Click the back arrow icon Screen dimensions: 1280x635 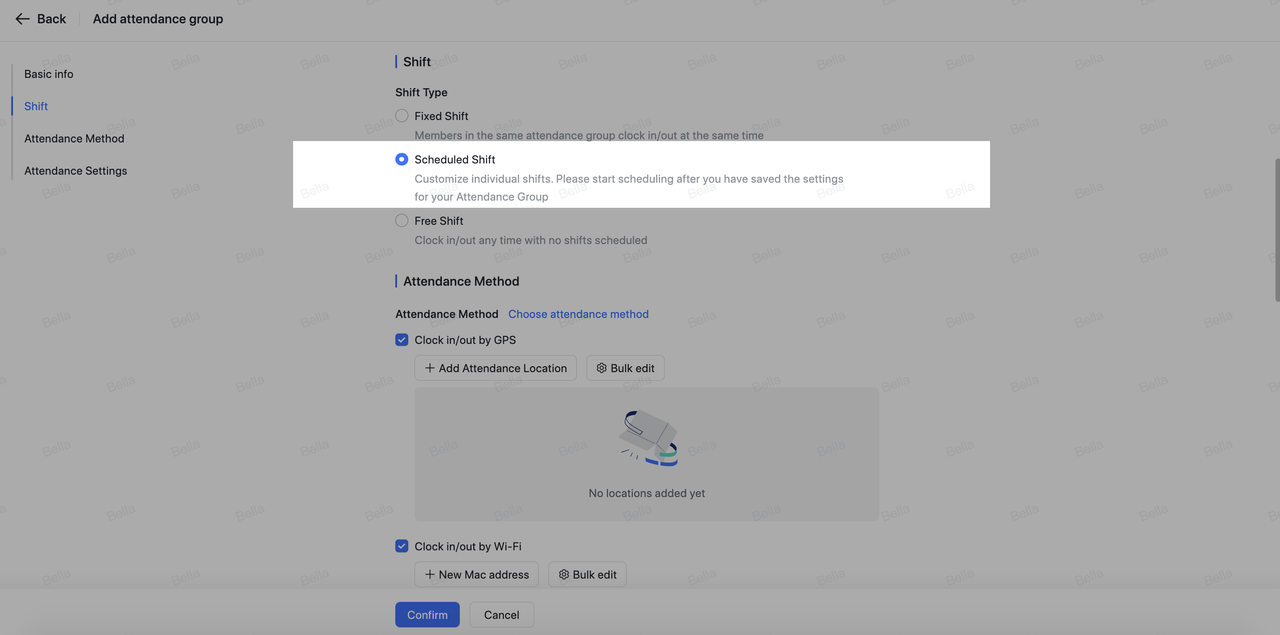coord(22,19)
